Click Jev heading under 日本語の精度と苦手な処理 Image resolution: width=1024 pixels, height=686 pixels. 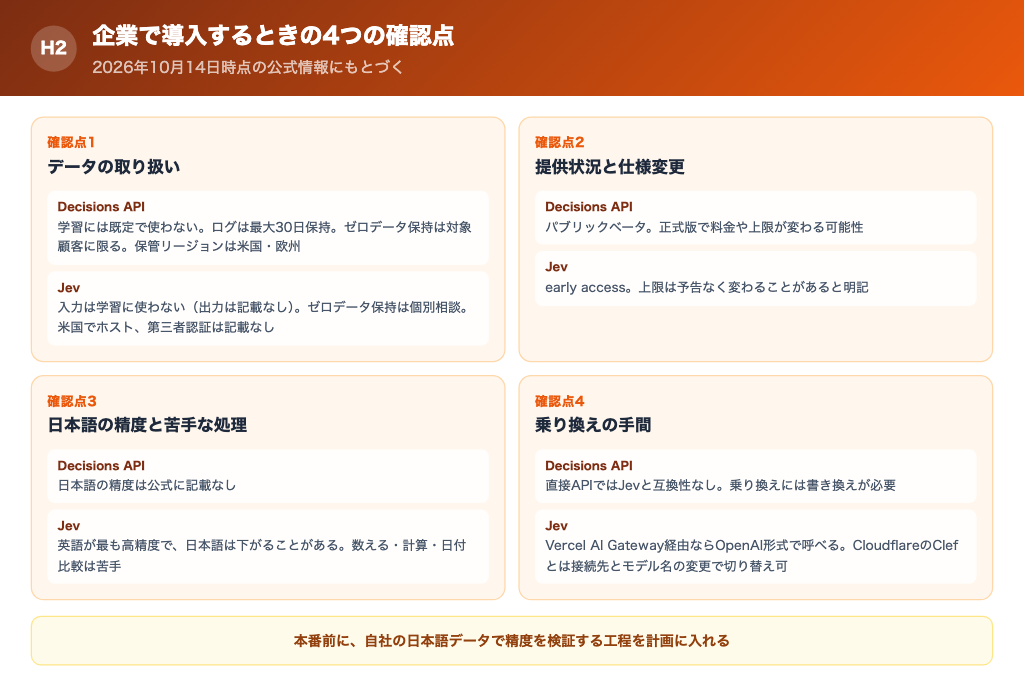point(69,525)
